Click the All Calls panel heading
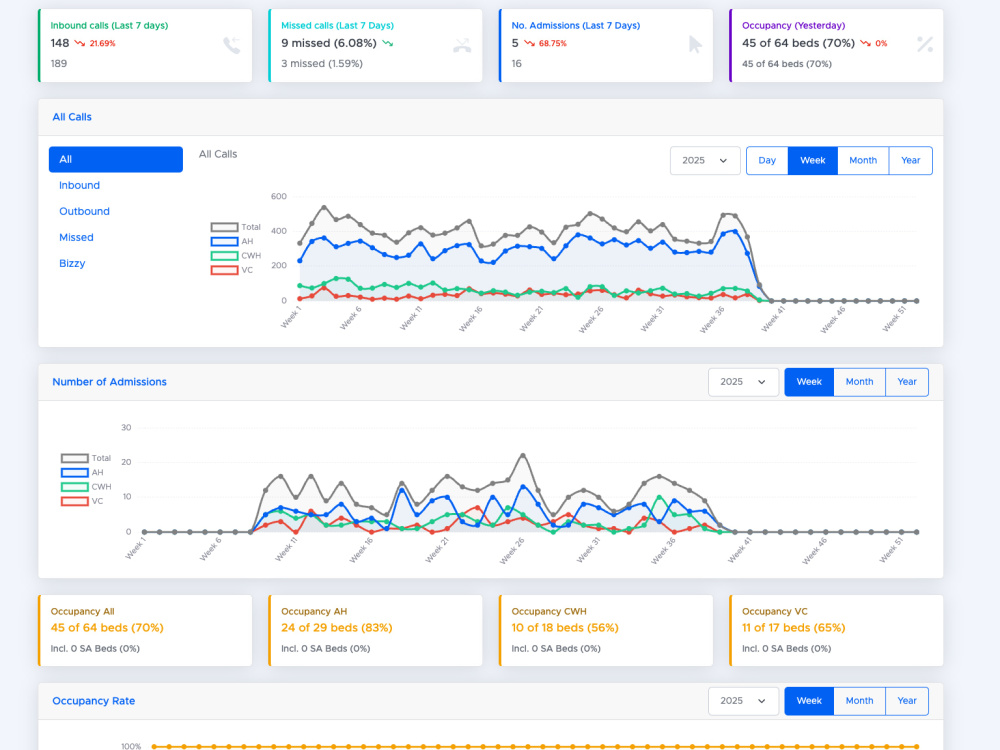This screenshot has height=750, width=1000. 72,117
